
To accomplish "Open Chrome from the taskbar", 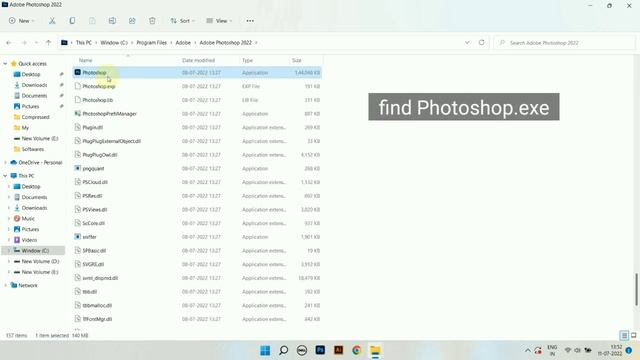I will coord(357,350).
